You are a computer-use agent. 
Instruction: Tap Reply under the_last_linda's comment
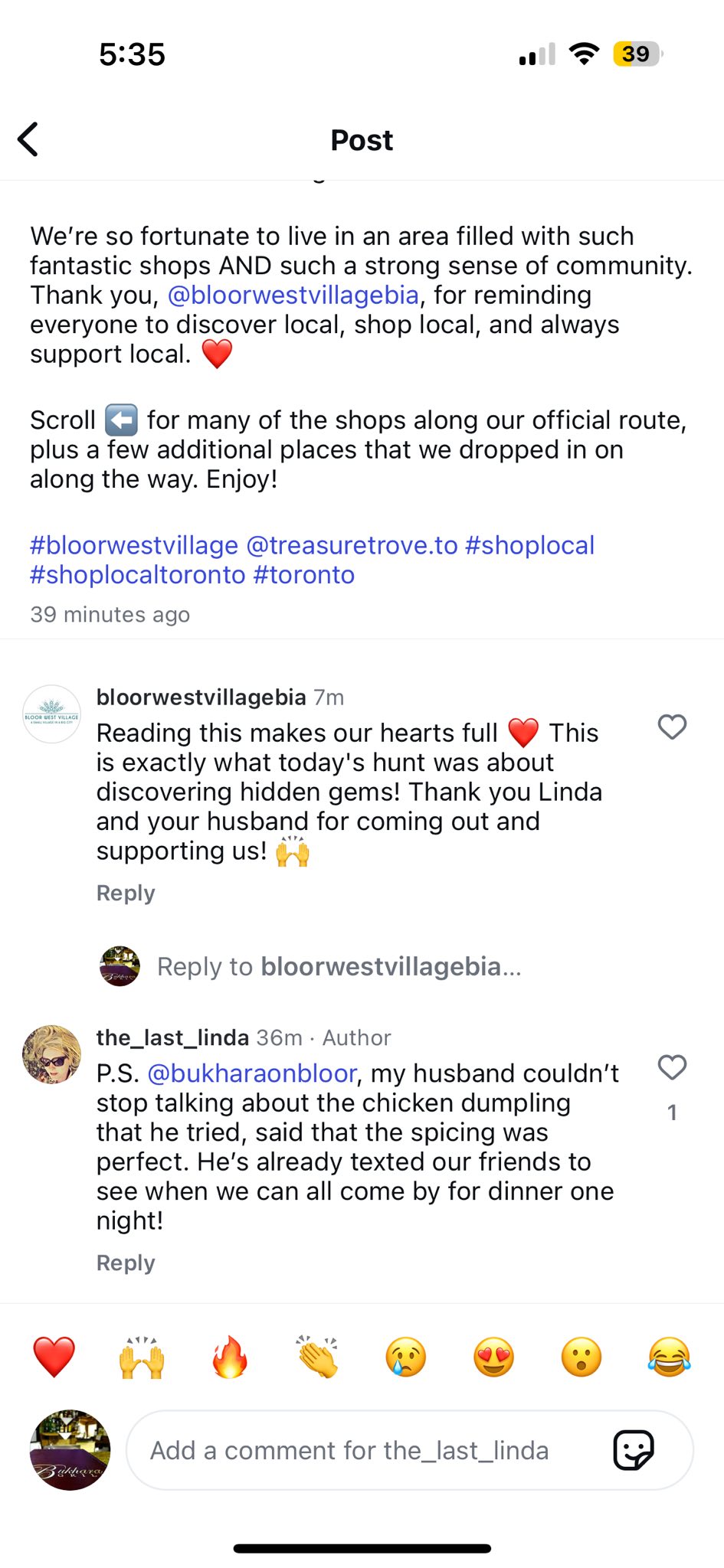point(126,1263)
